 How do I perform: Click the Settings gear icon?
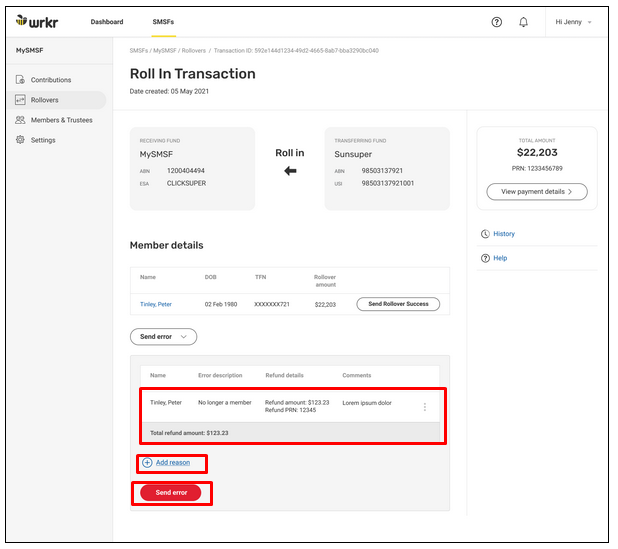pyautogui.click(x=20, y=140)
